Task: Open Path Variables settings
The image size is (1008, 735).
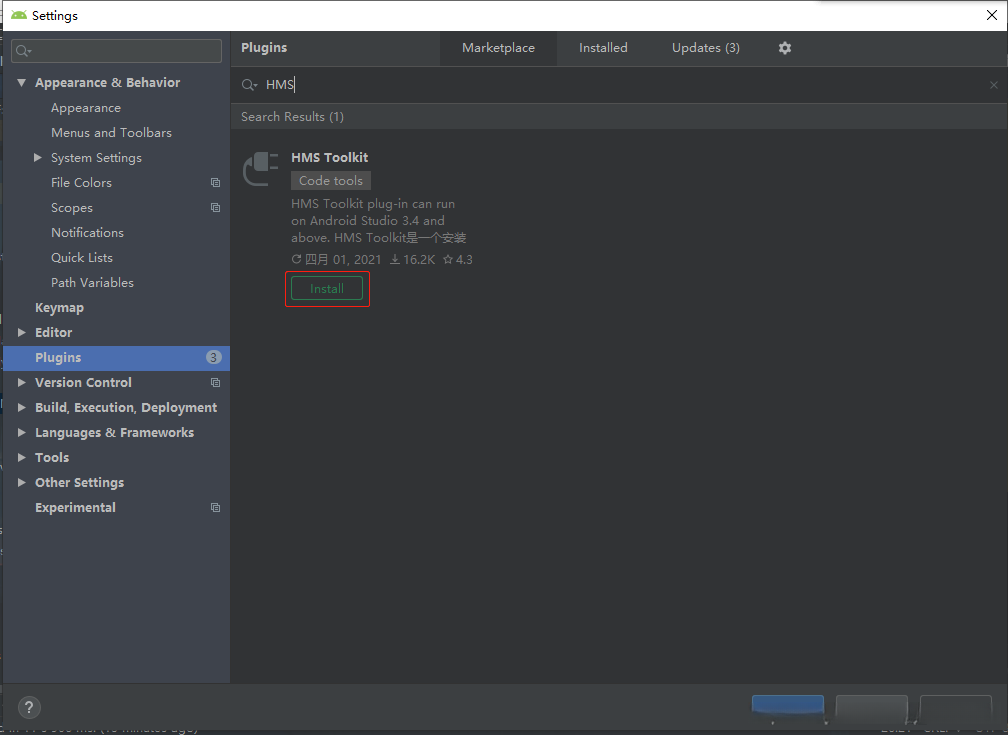Action: coord(92,283)
